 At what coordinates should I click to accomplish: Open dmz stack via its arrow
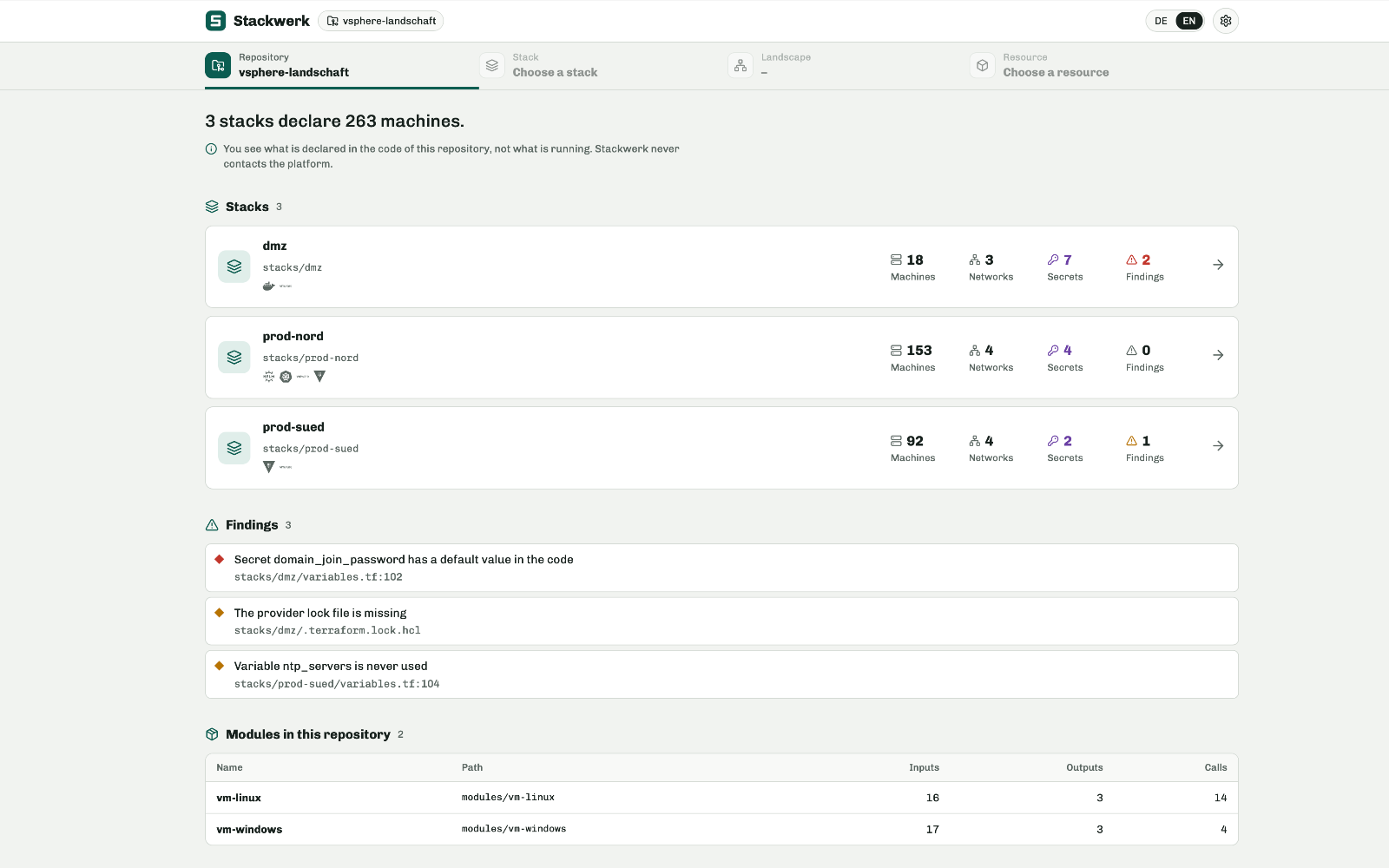tap(1218, 265)
